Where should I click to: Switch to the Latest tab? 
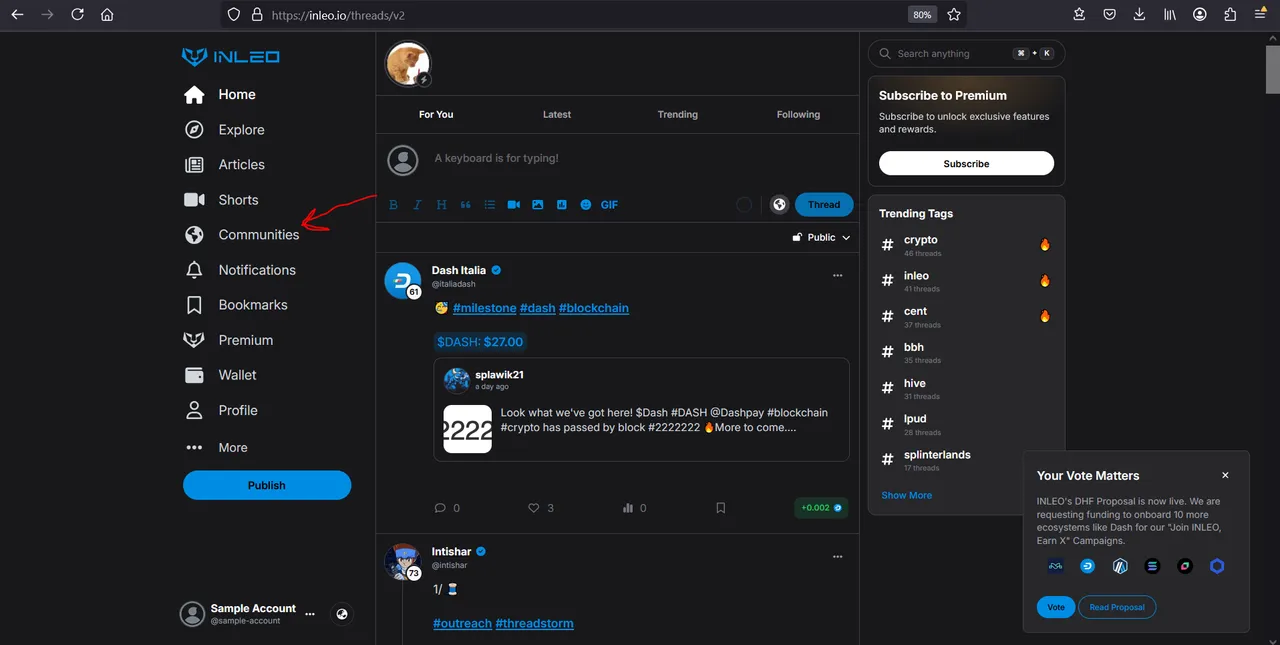557,115
